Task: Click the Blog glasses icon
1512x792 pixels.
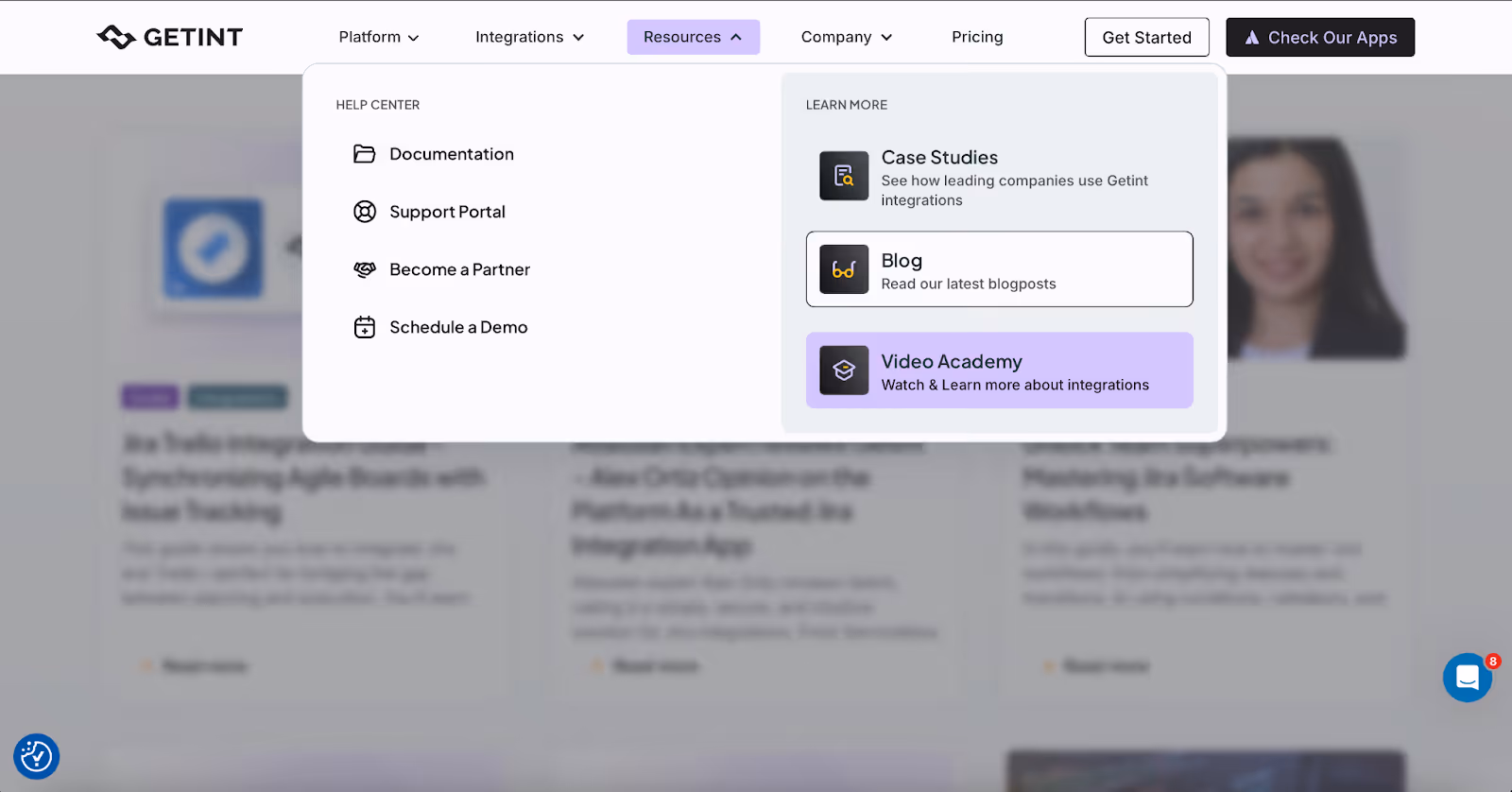Action: point(844,269)
